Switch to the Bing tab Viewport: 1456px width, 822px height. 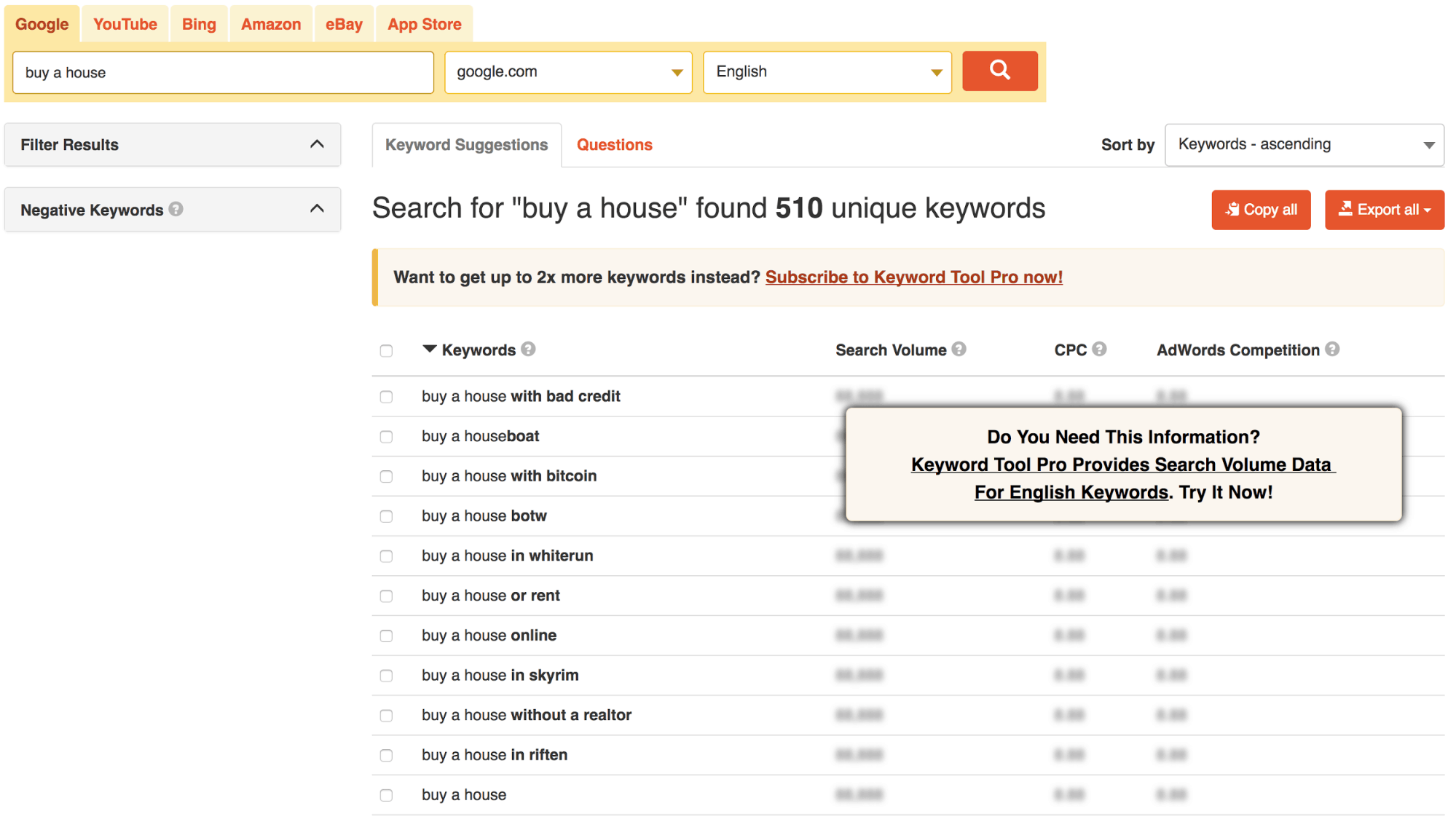pyautogui.click(x=199, y=24)
